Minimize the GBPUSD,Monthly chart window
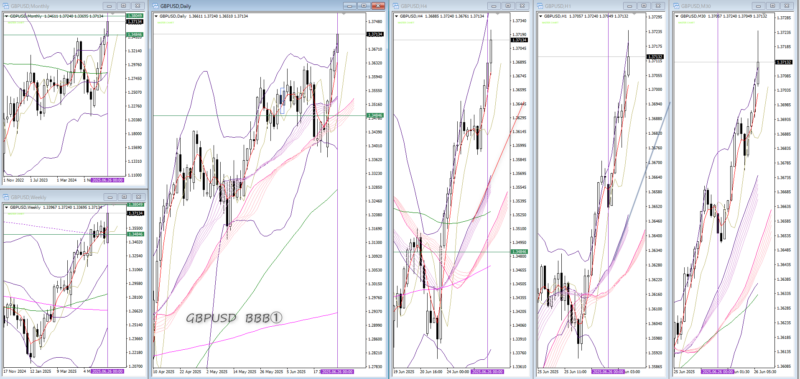Viewport: 800px width, 379px height. point(109,6)
